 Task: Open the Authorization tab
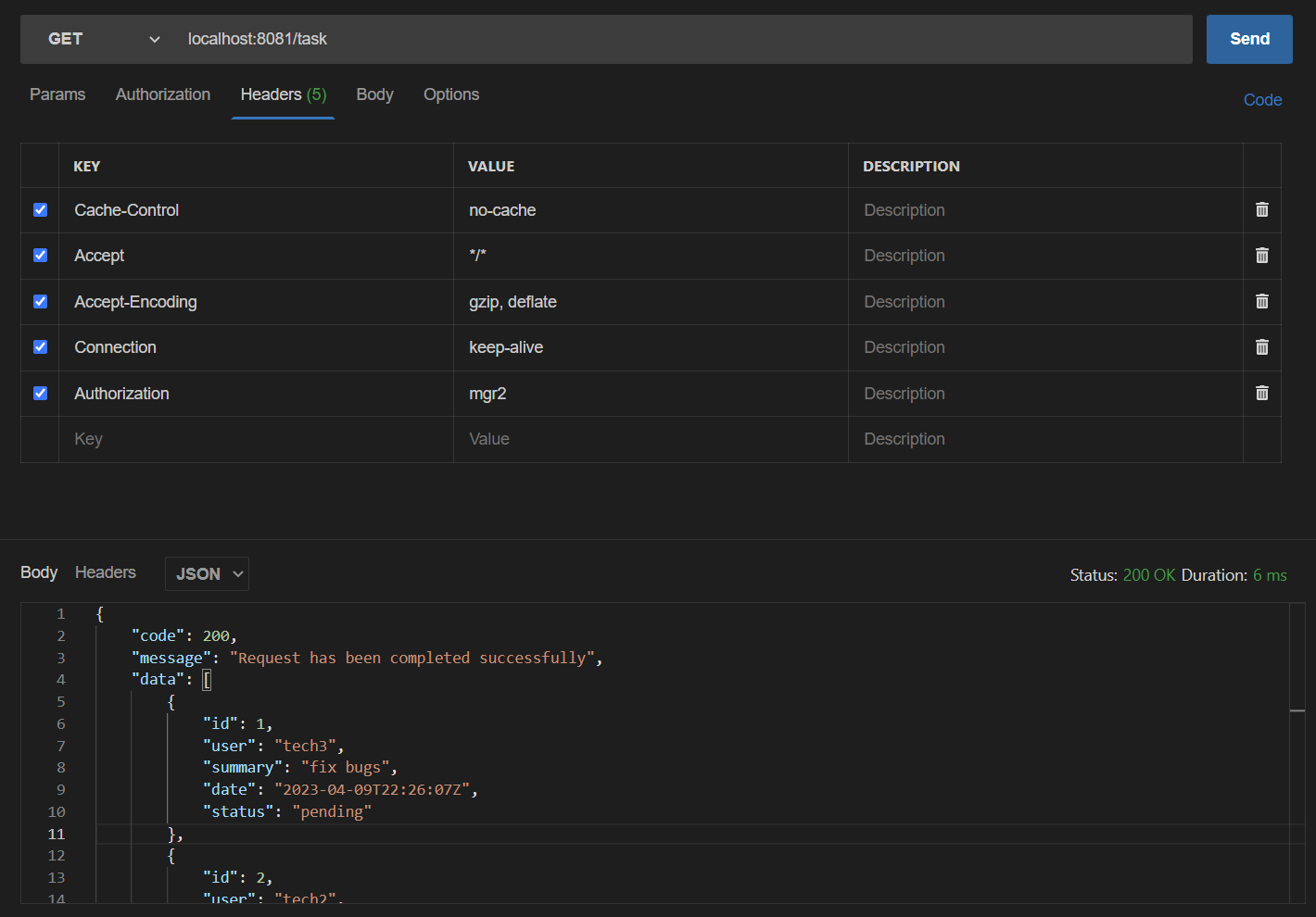coord(162,94)
